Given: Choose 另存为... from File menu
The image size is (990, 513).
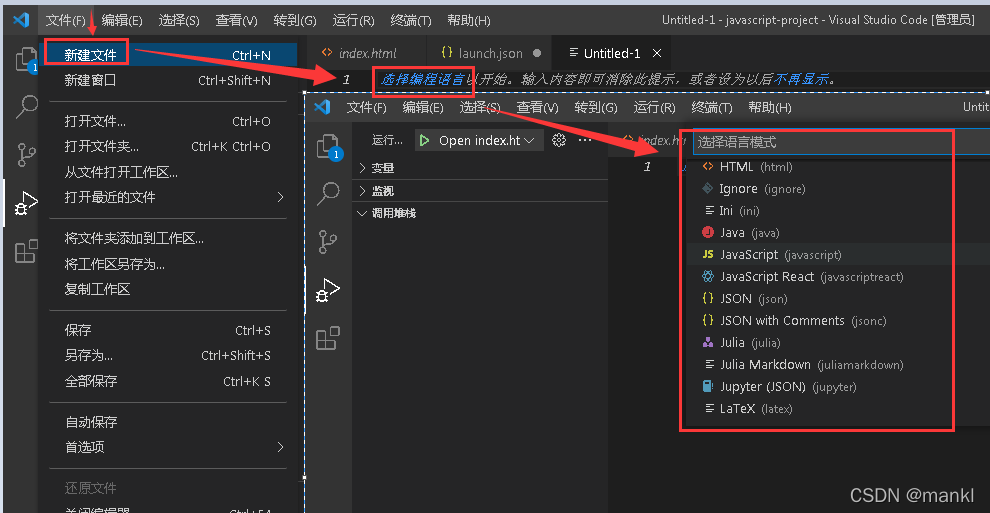Looking at the screenshot, I should click(168, 355).
